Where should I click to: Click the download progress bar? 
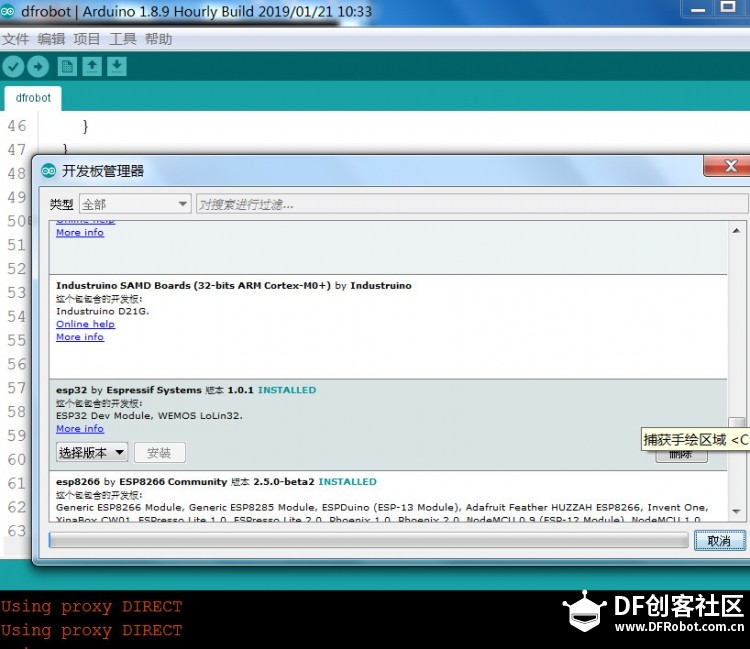click(x=369, y=540)
